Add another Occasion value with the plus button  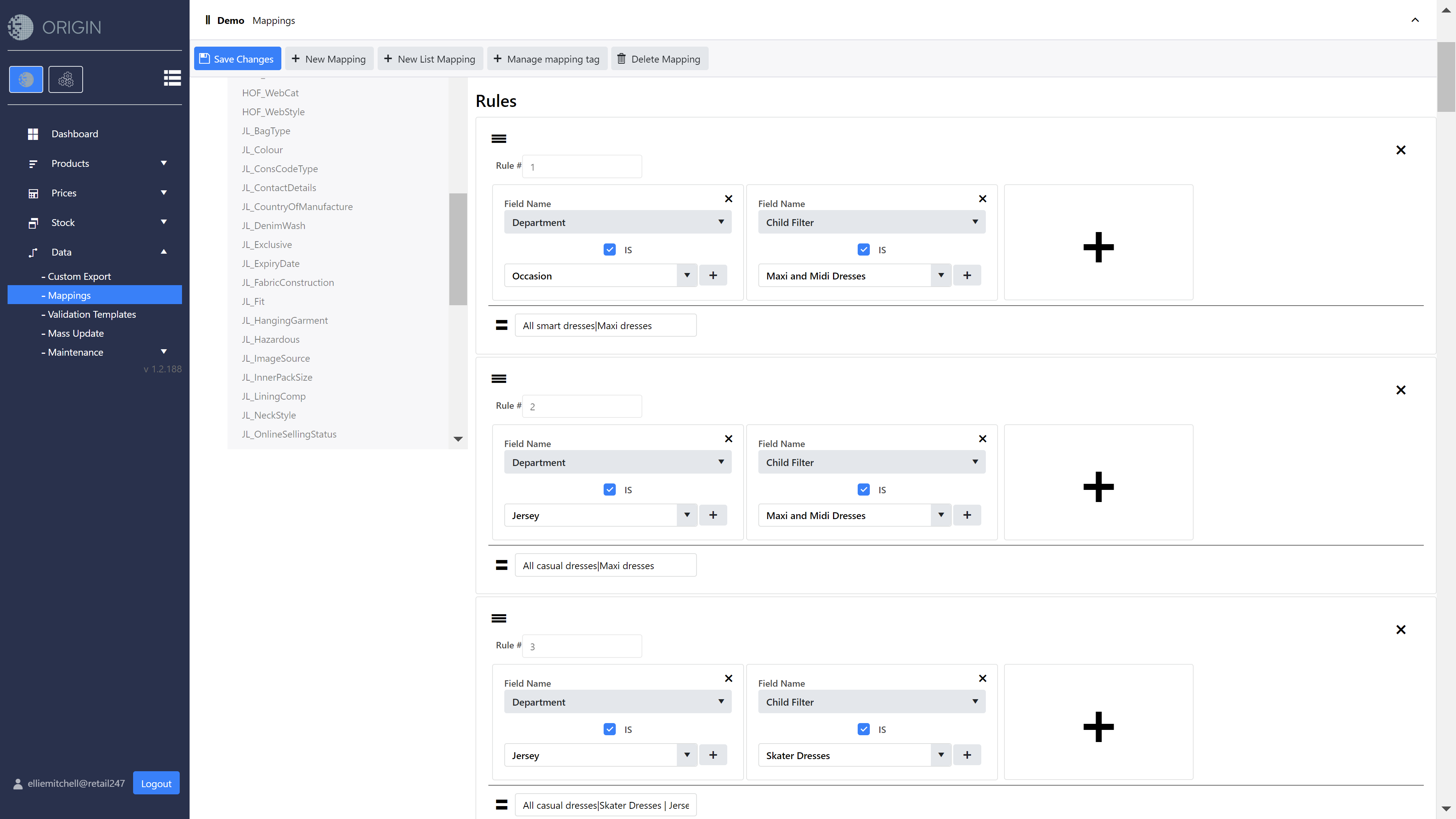point(713,275)
